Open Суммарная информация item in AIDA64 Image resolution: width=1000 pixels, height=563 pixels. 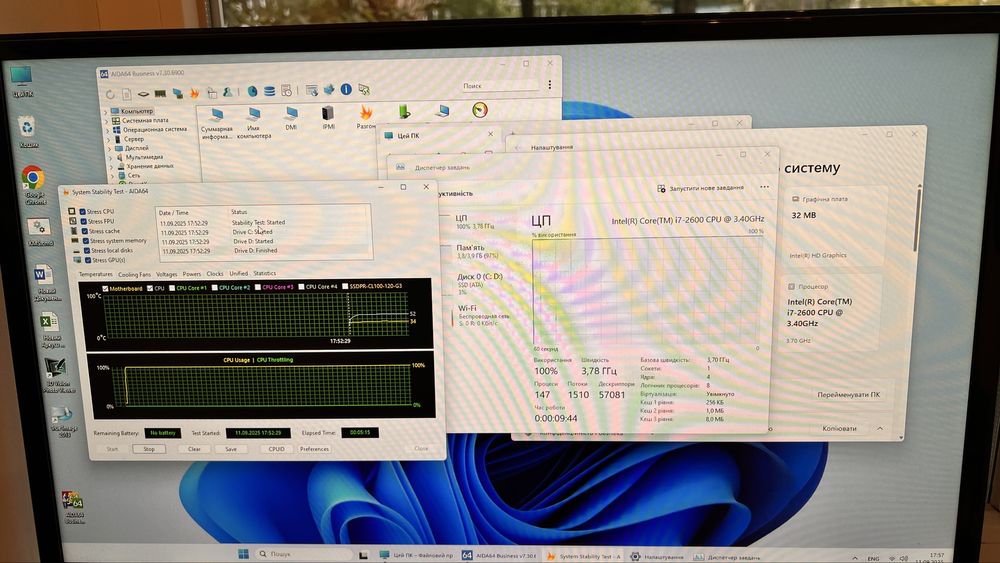click(217, 122)
